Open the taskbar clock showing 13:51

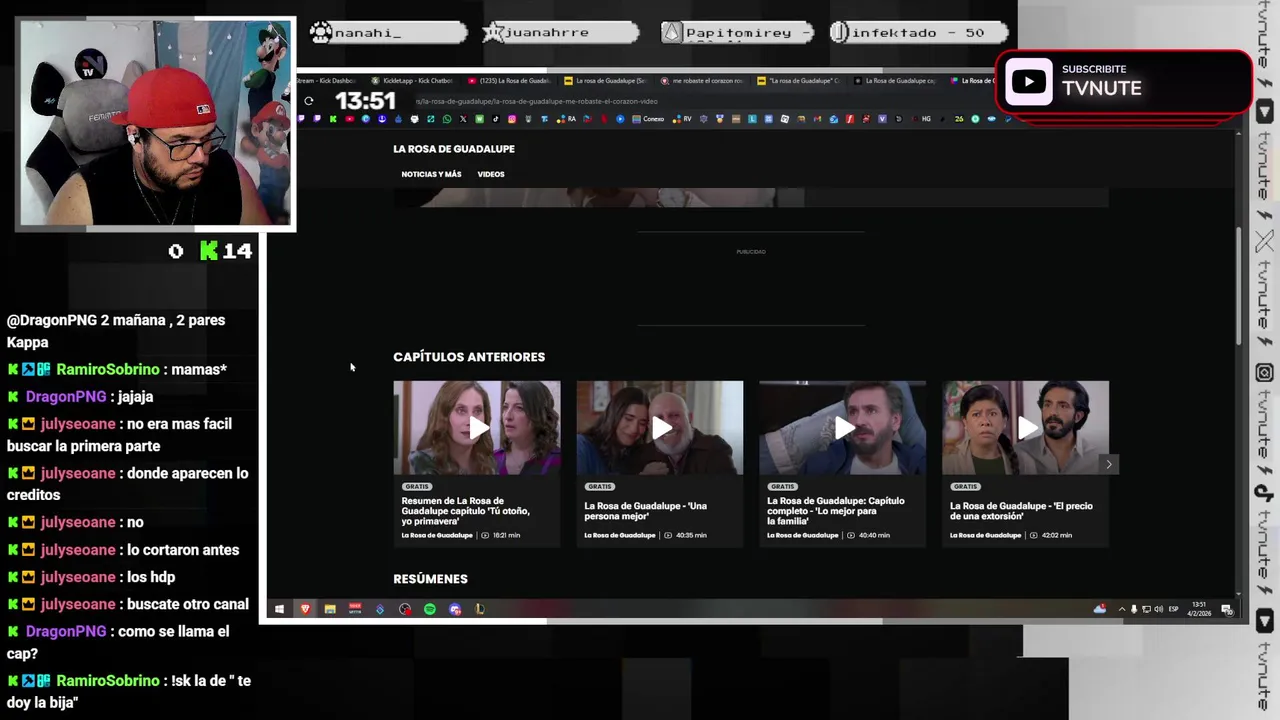[x=1199, y=609]
